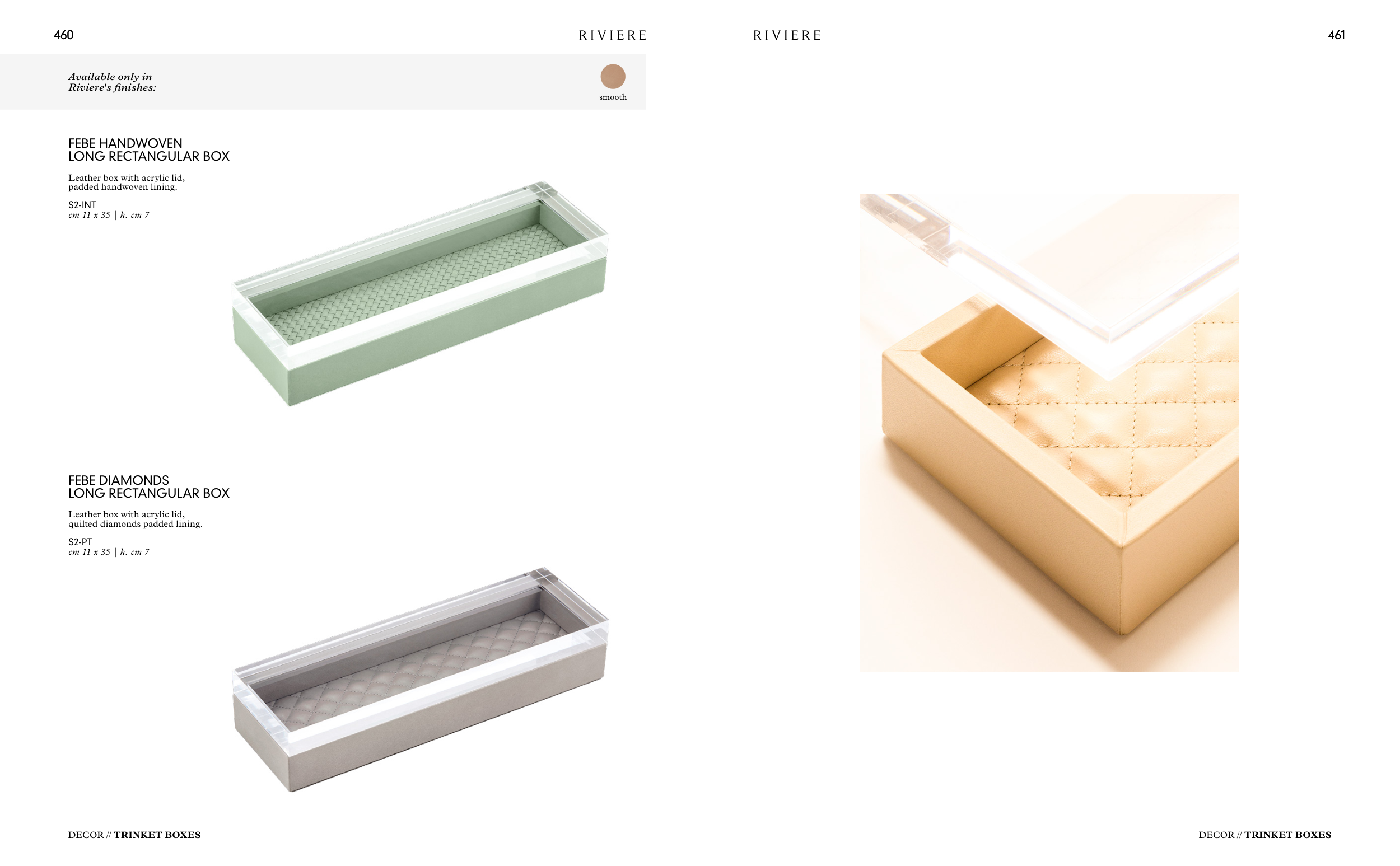Select product code S2-PT

(80, 541)
